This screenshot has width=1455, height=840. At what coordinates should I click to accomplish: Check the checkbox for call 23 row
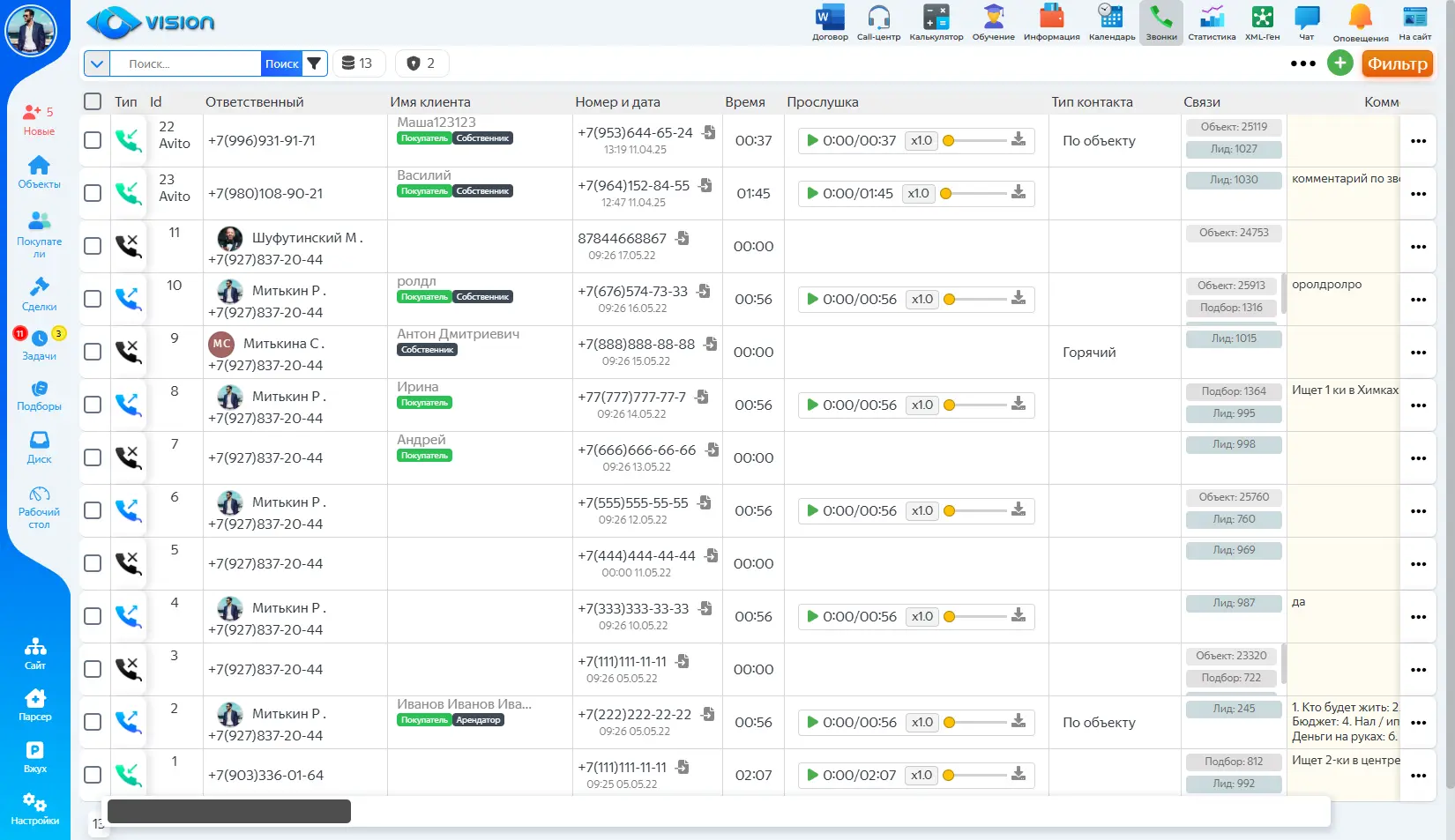[93, 193]
